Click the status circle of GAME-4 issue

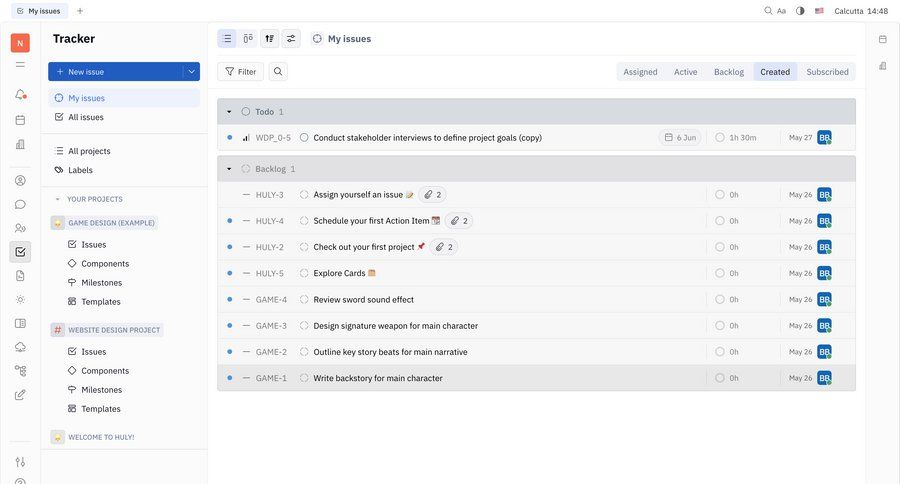[x=304, y=300]
